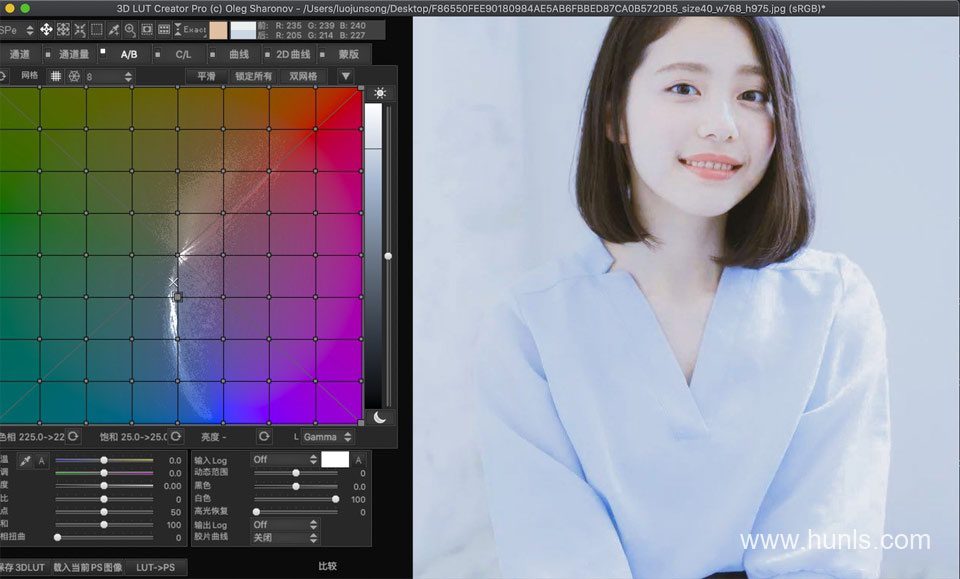
Task: Click the 黑色 black level slider handle
Action: pos(296,487)
